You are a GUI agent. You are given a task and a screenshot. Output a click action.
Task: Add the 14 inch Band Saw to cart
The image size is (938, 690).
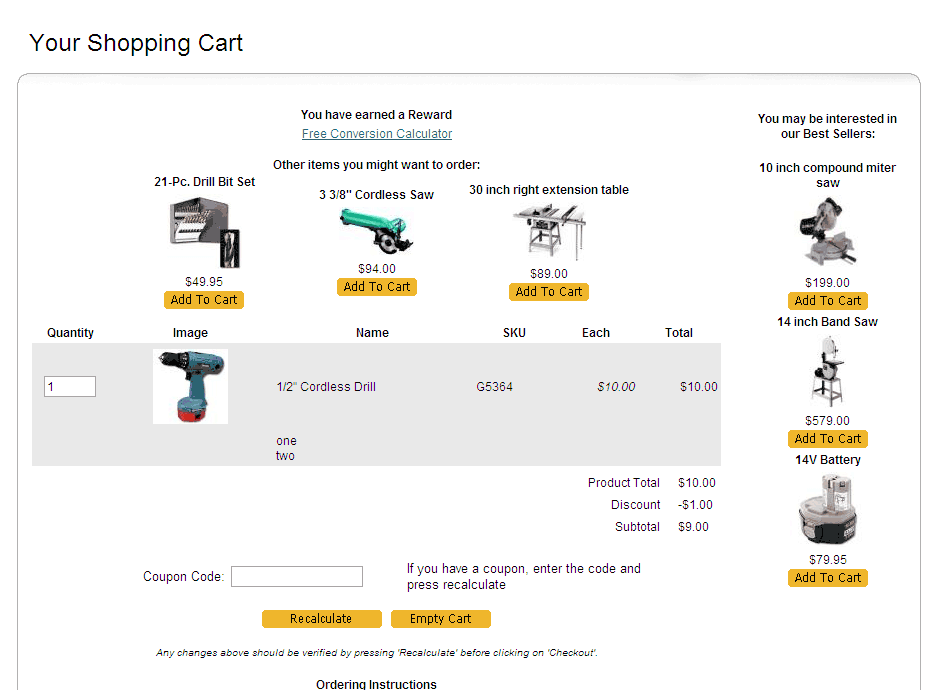pyautogui.click(x=827, y=439)
